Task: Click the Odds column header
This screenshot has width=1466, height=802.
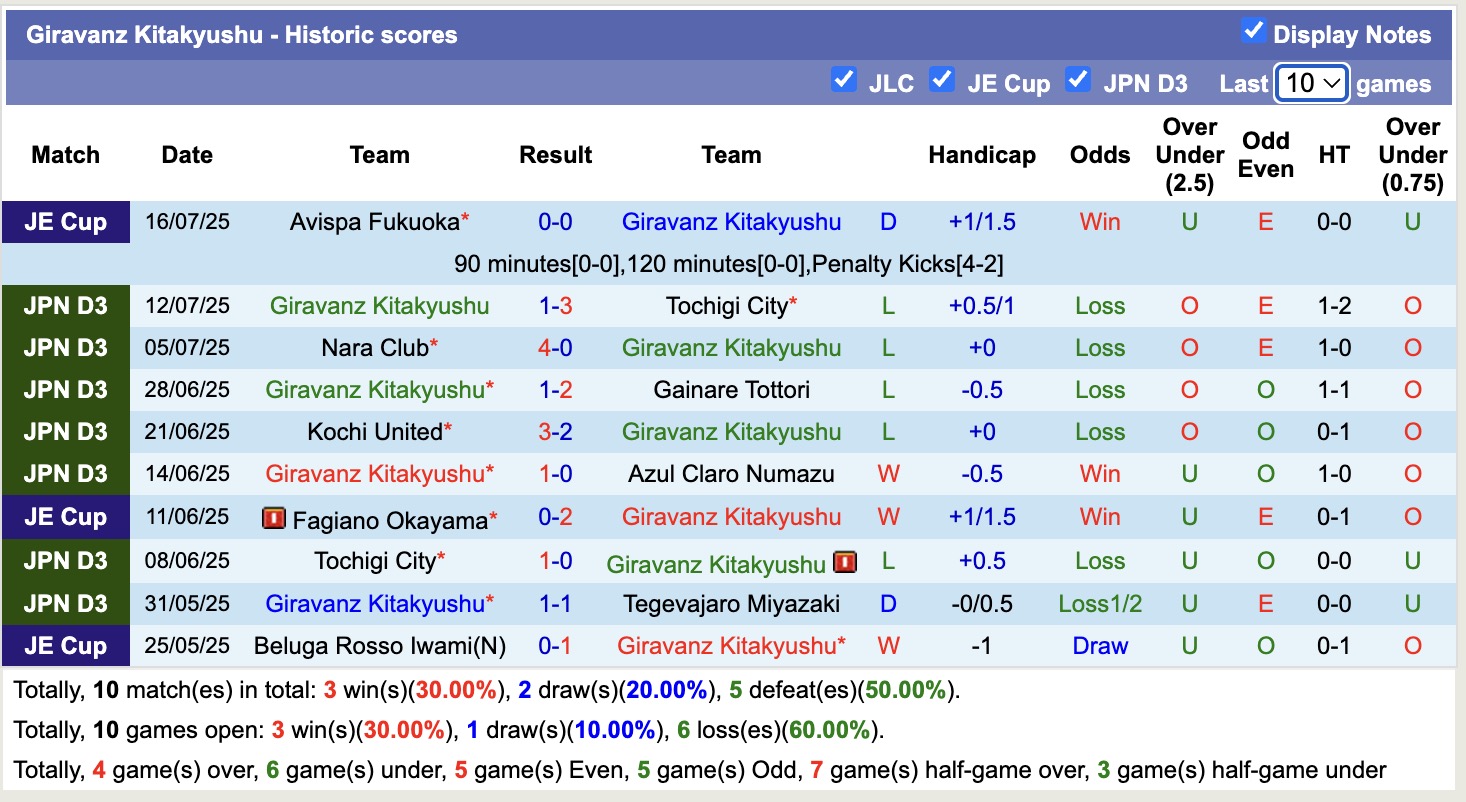Action: (x=1100, y=155)
